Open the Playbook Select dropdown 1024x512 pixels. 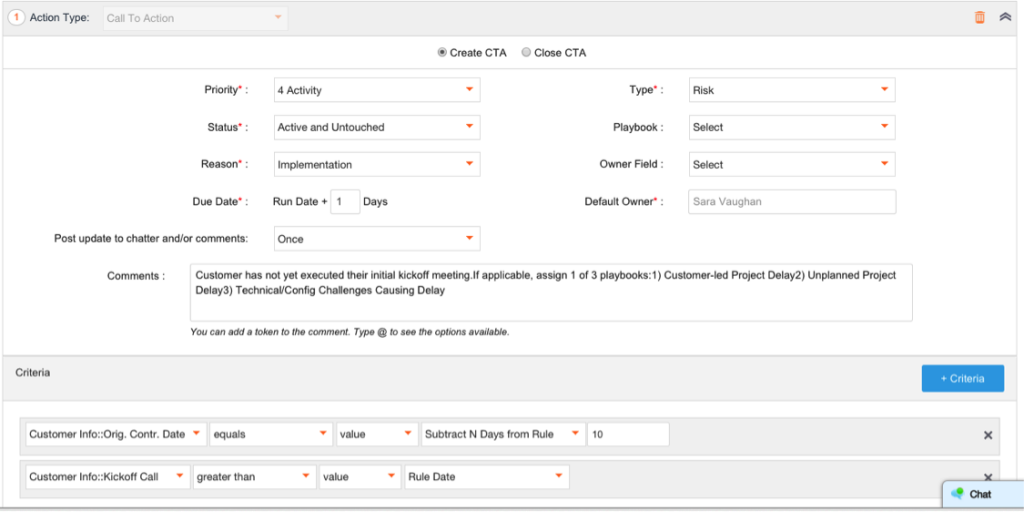(x=791, y=127)
